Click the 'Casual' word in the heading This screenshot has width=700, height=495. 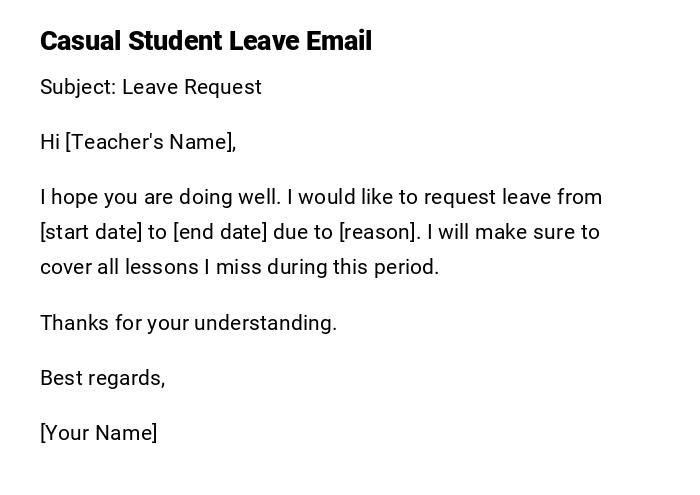[80, 41]
